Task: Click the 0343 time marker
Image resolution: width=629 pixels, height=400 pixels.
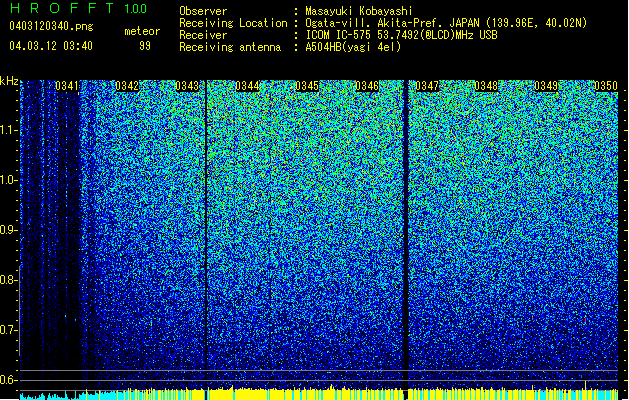Action: point(187,86)
